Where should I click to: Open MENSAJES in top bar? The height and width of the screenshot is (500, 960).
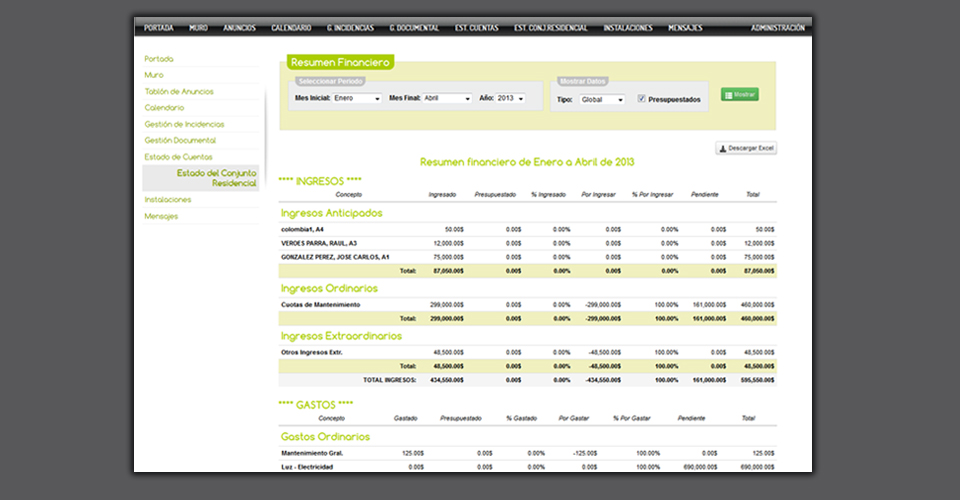(686, 28)
